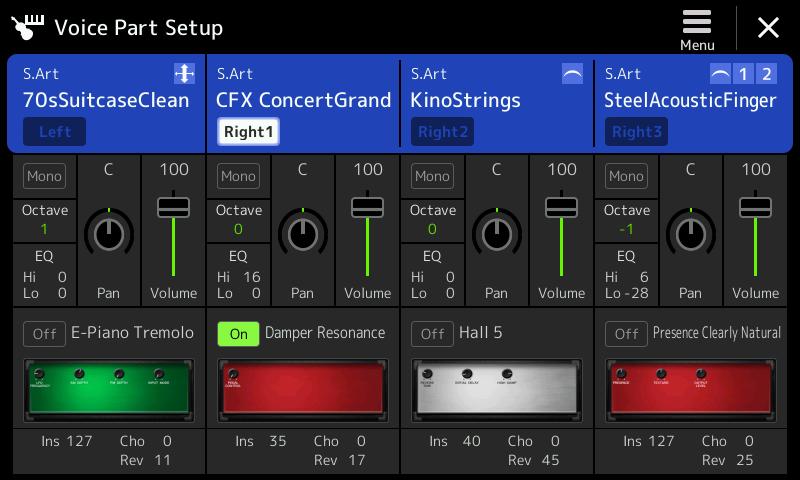Screen dimensions: 800x480
Task: Click the Pan knob for CFX ConcertGrand
Action: coord(303,234)
